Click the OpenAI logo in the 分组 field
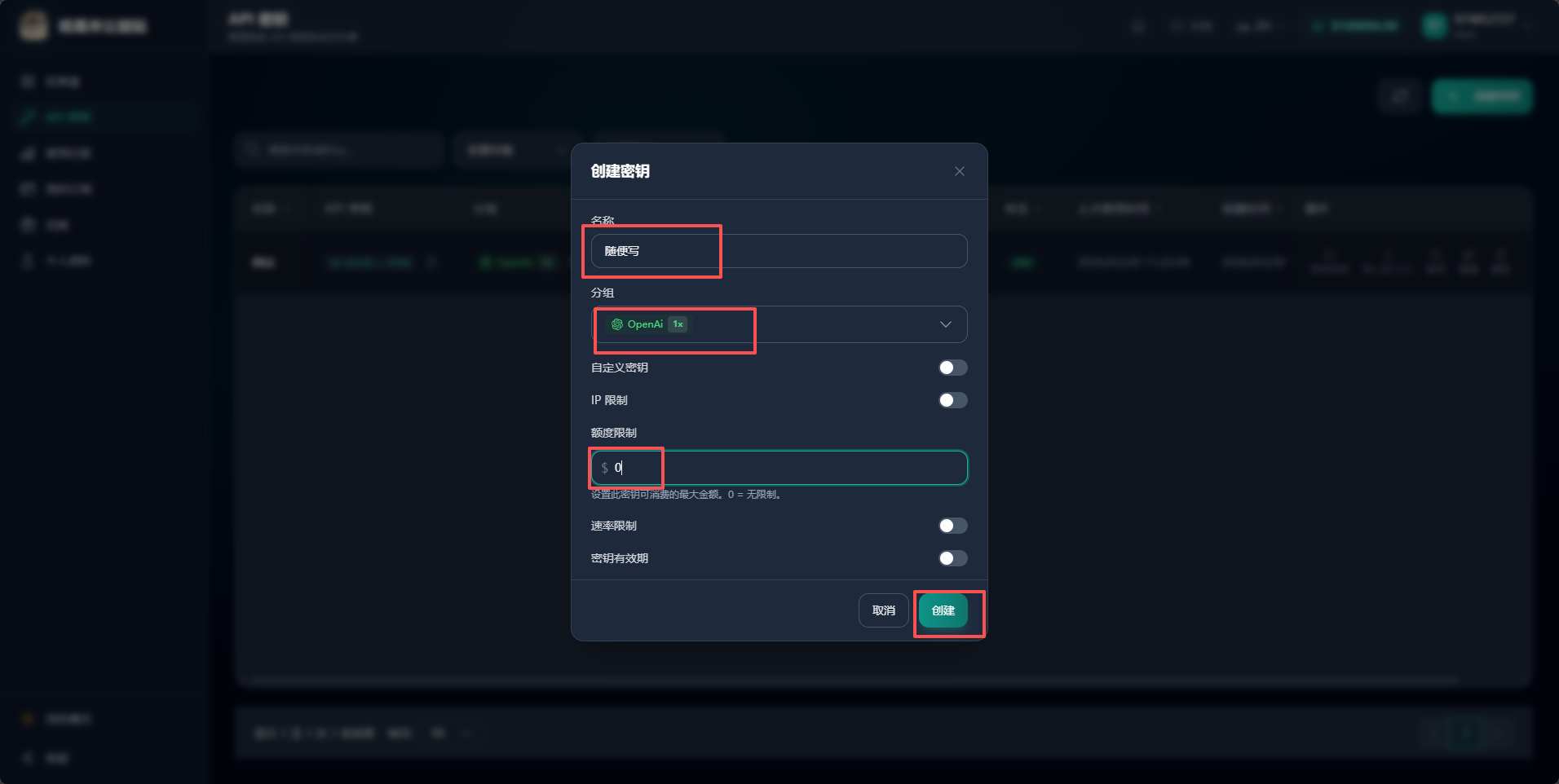This screenshot has width=1559, height=784. [x=617, y=324]
